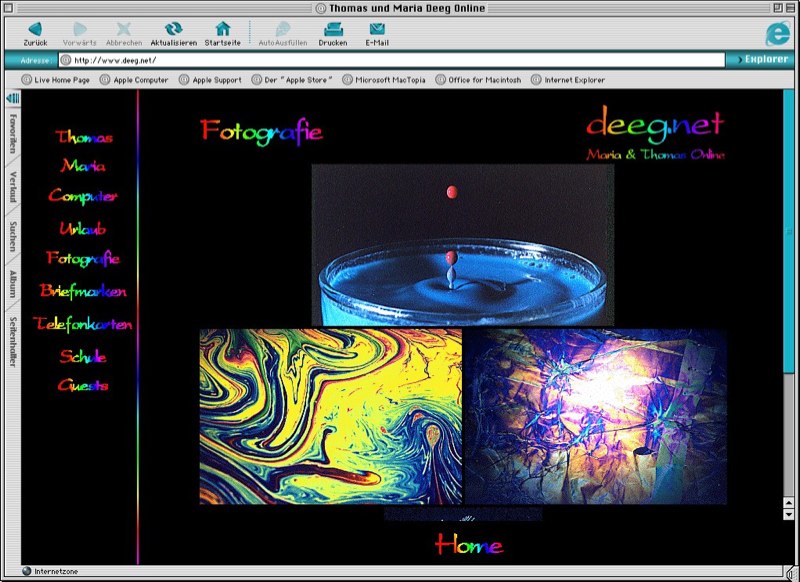This screenshot has width=800, height=582.
Task: Go to Startseite home icon
Action: coord(222,29)
